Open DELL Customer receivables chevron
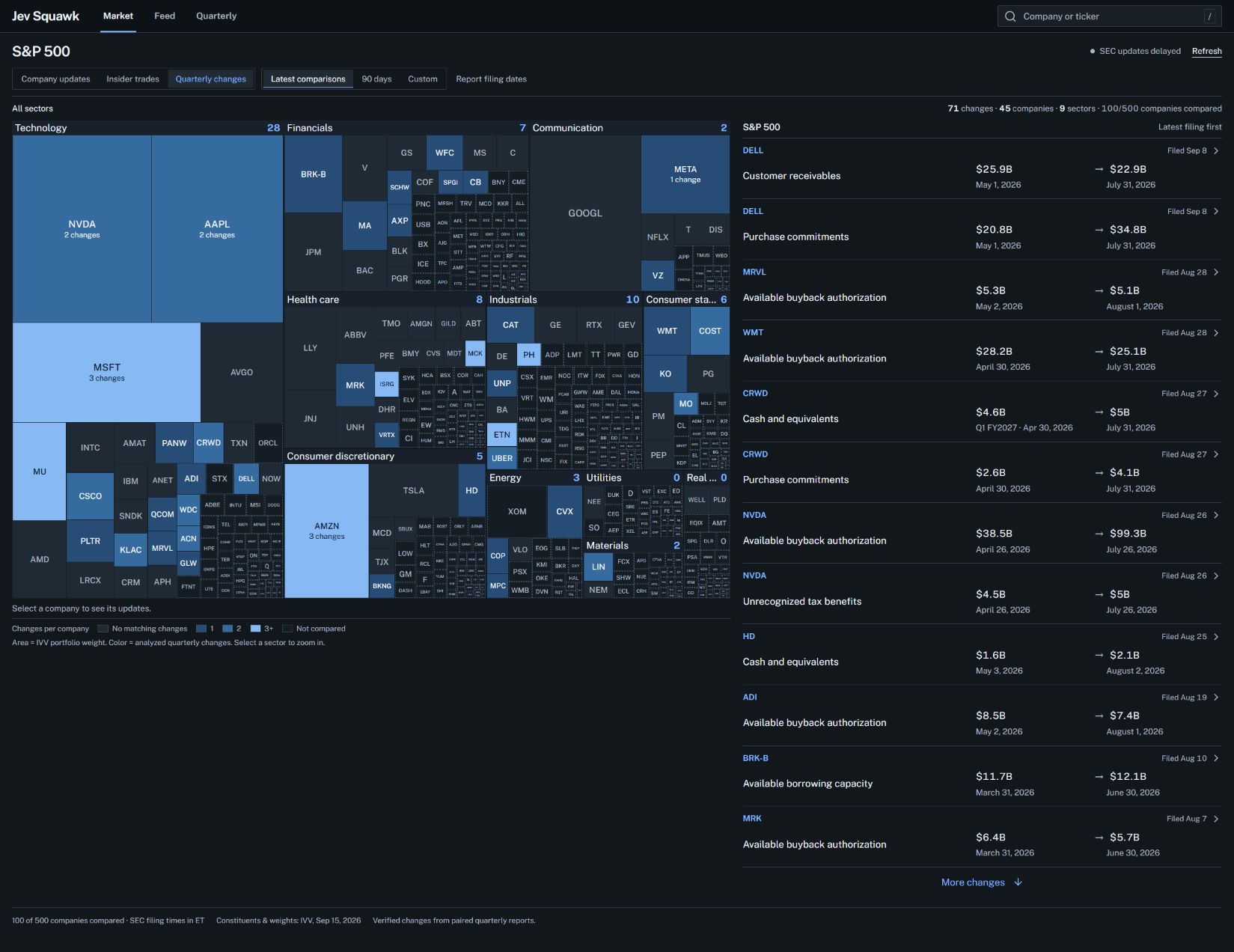1234x952 pixels. pos(1216,150)
